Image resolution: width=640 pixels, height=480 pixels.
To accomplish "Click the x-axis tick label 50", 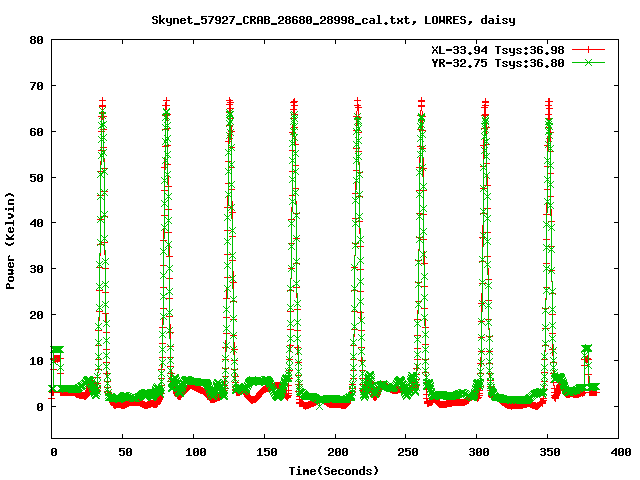I will (x=125, y=452).
